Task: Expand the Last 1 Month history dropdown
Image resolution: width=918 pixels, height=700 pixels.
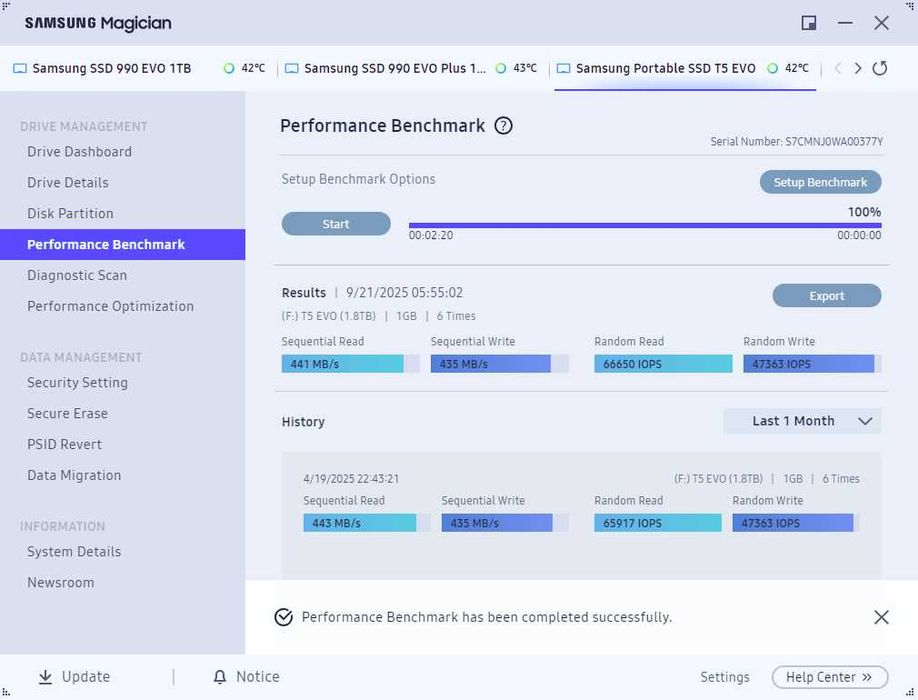Action: [x=802, y=421]
